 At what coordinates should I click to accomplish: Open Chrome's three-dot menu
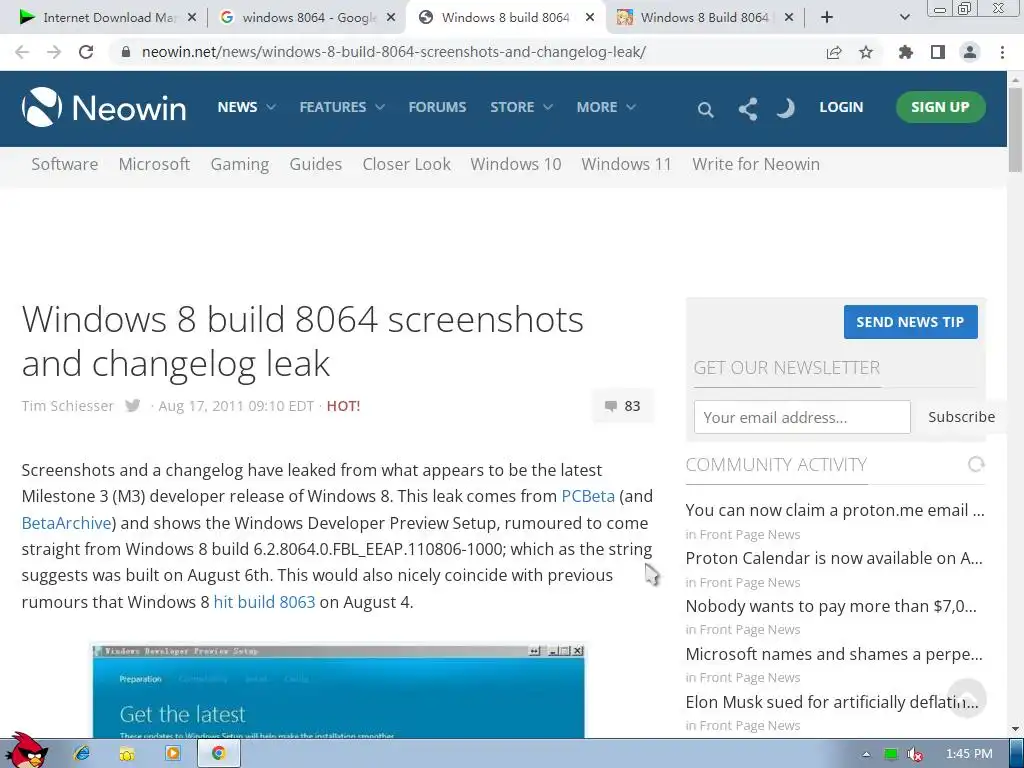[x=1002, y=52]
